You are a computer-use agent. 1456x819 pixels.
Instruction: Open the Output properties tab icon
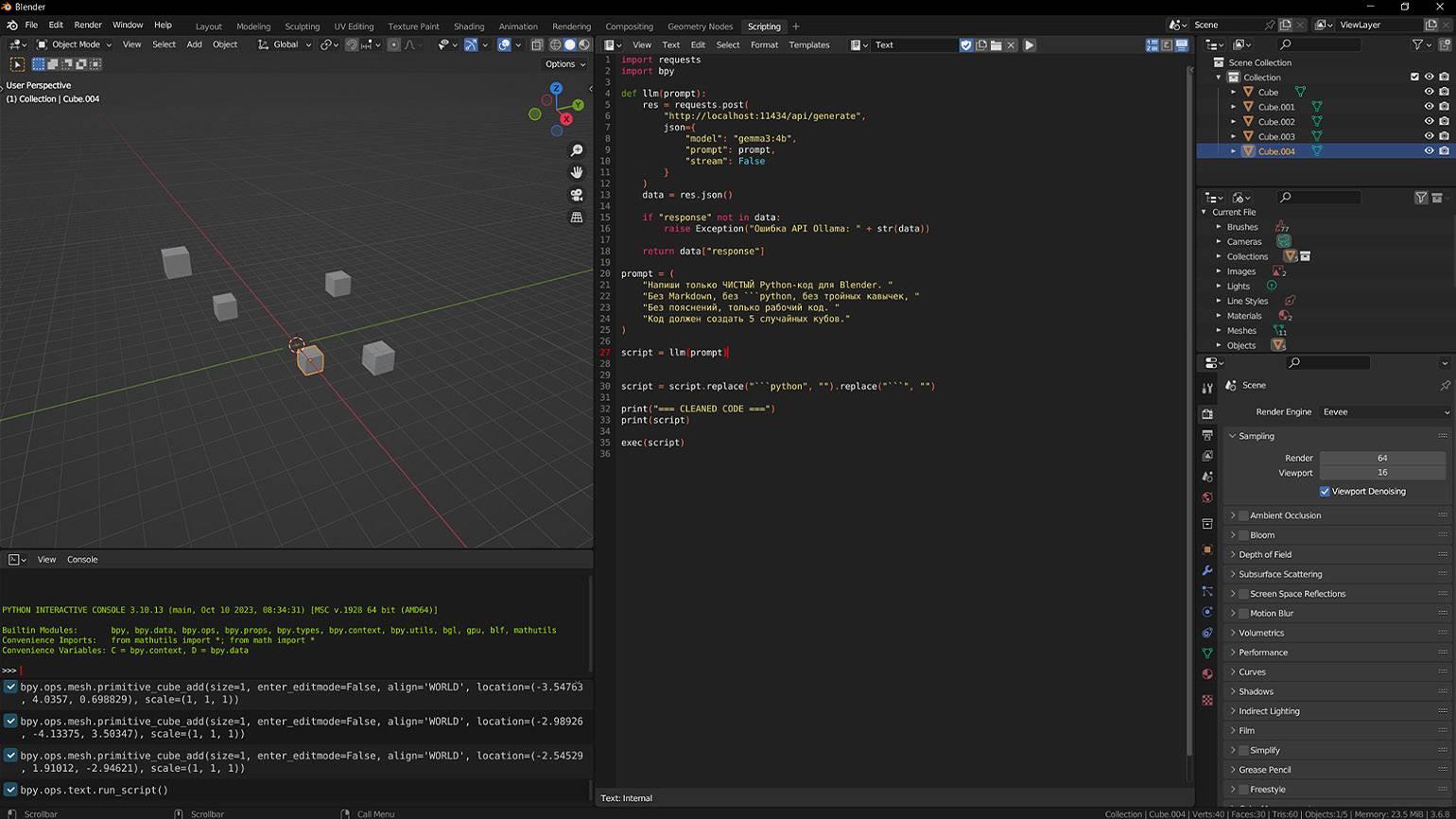1207,435
